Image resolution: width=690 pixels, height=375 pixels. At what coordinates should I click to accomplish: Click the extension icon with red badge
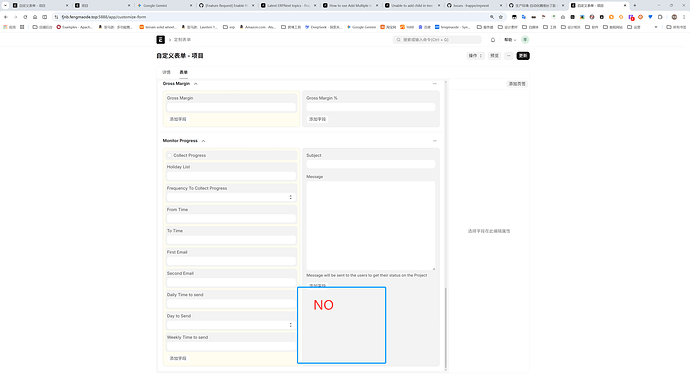click(x=631, y=17)
